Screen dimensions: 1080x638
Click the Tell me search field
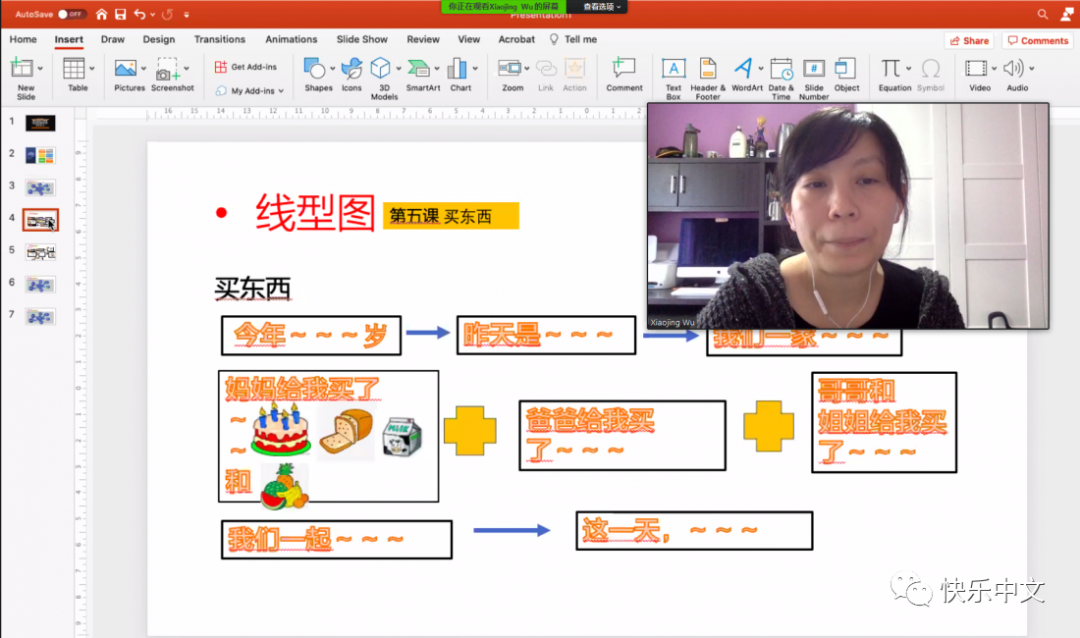(580, 40)
